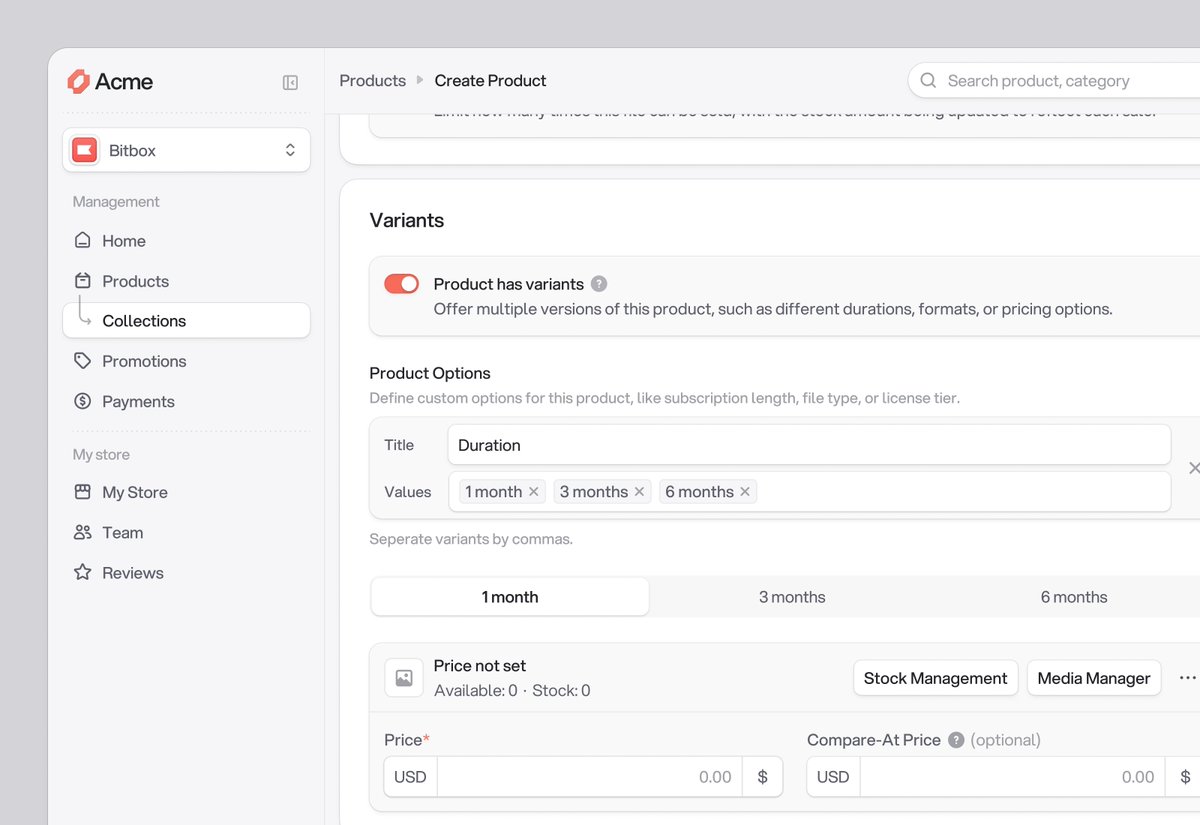The image size is (1200, 825).
Task: Open variant more options ellipsis
Action: 1188,678
